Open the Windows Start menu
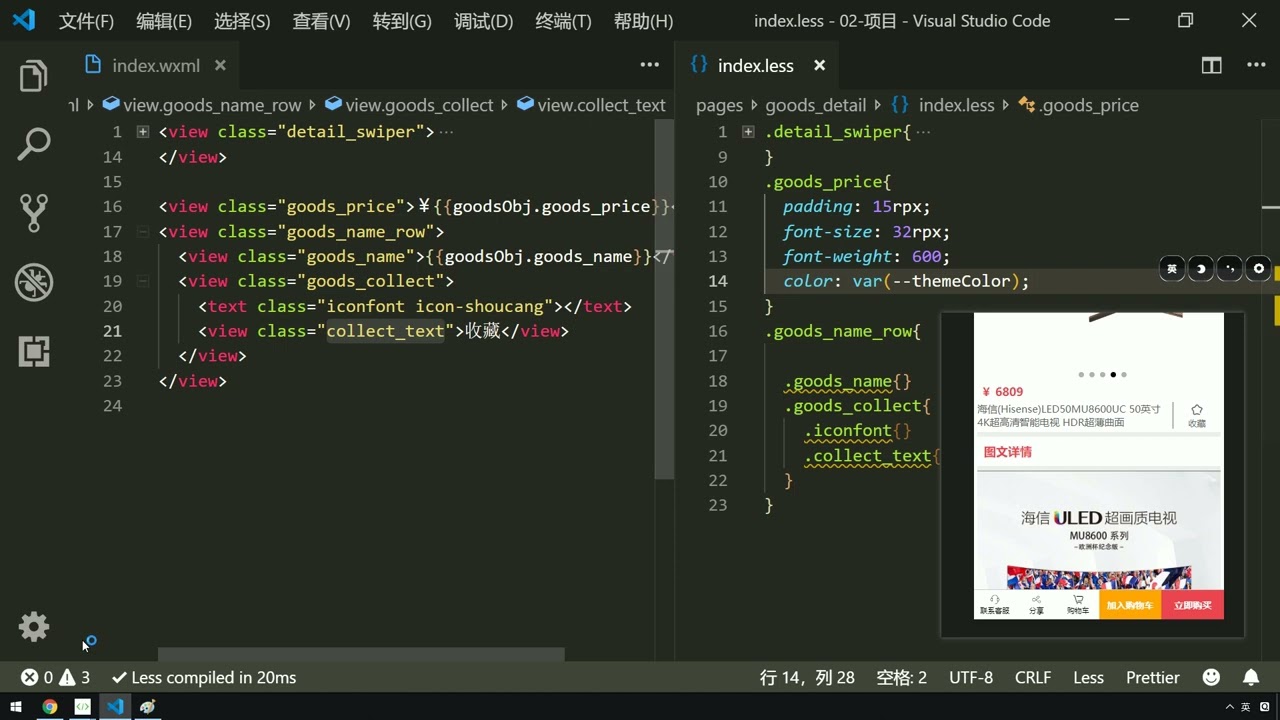Image resolution: width=1280 pixels, height=720 pixels. [x=16, y=707]
